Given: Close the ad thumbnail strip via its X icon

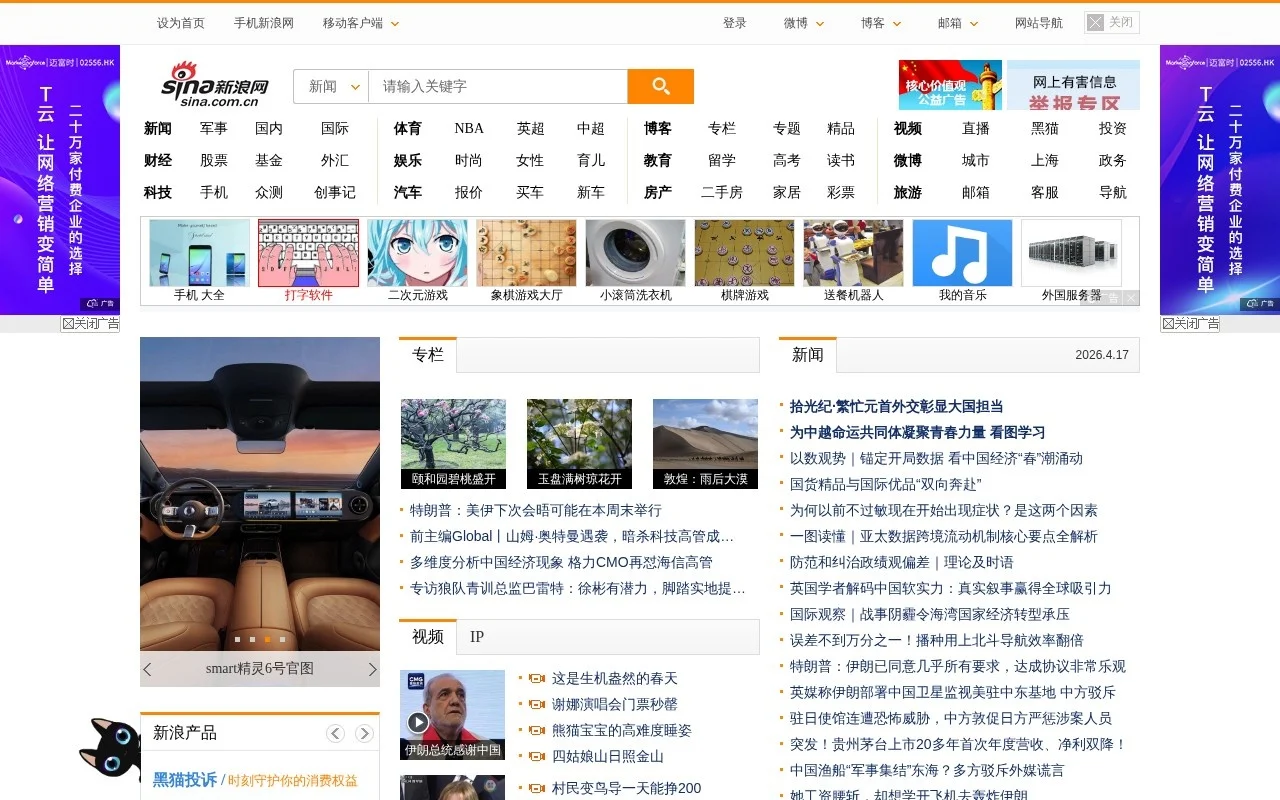Looking at the screenshot, I should click(x=1131, y=297).
